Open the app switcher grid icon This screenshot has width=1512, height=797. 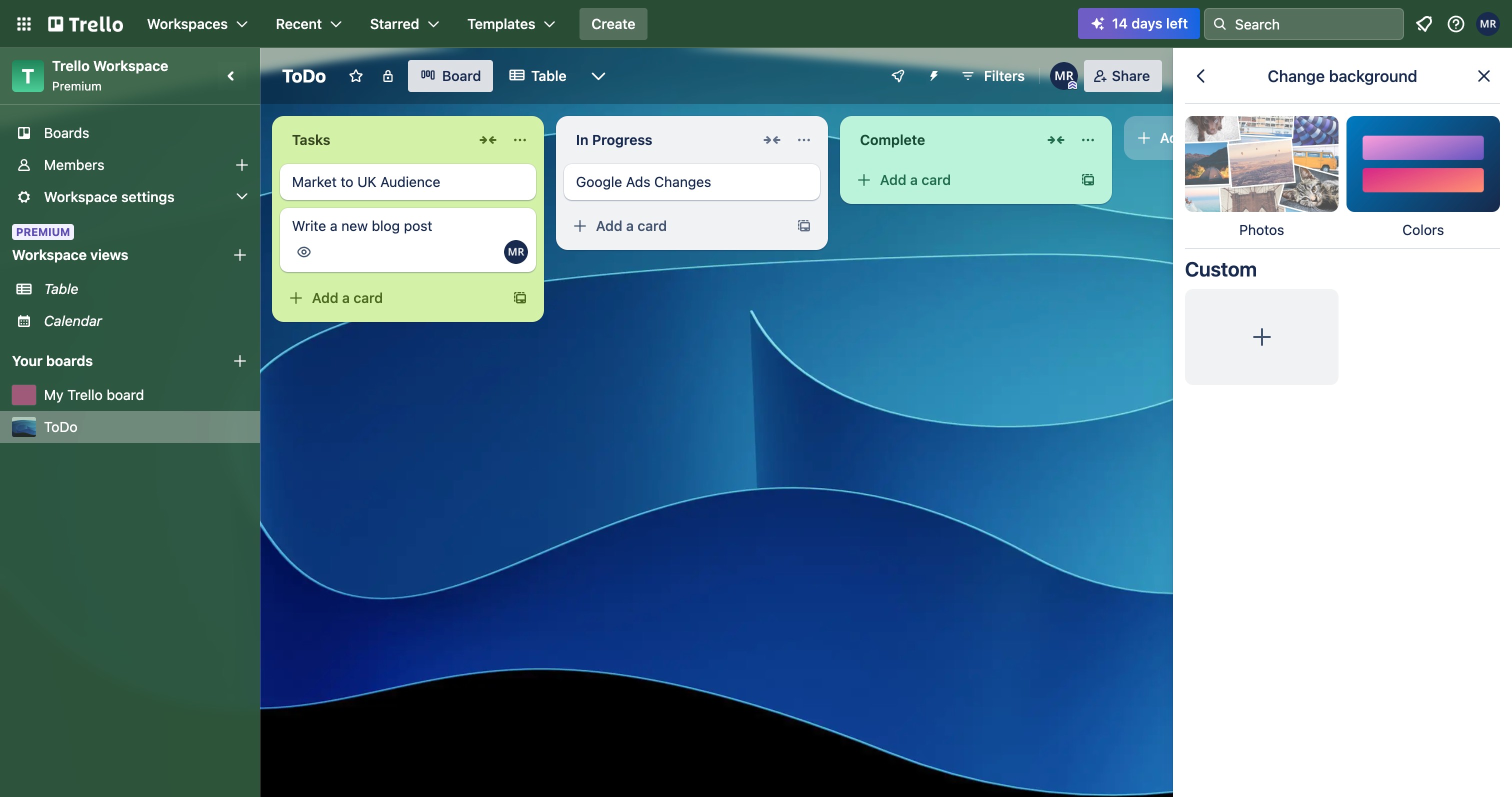tap(23, 24)
